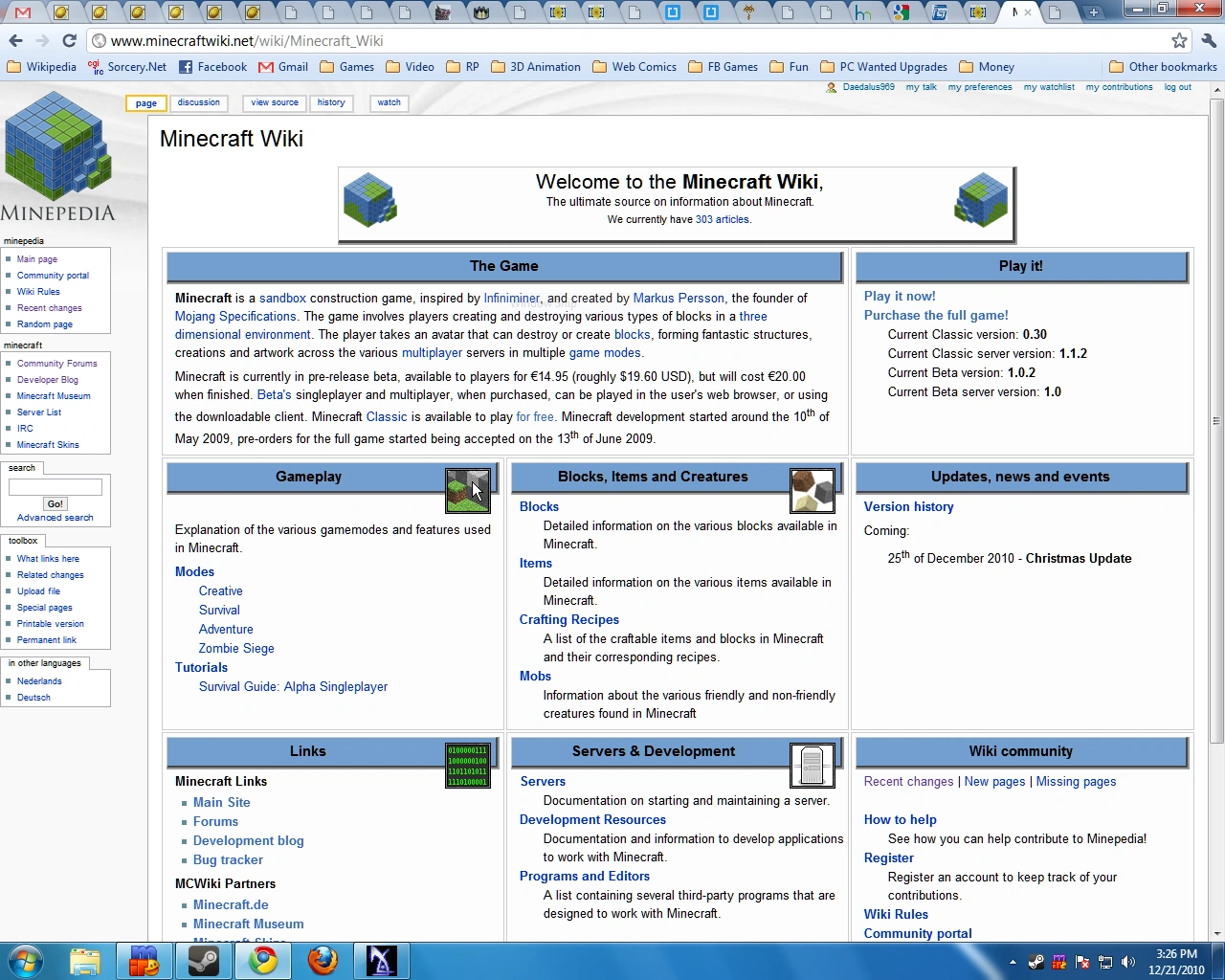Click the green binary code icon beside Links
The height and width of the screenshot is (980, 1225).
coord(468,765)
